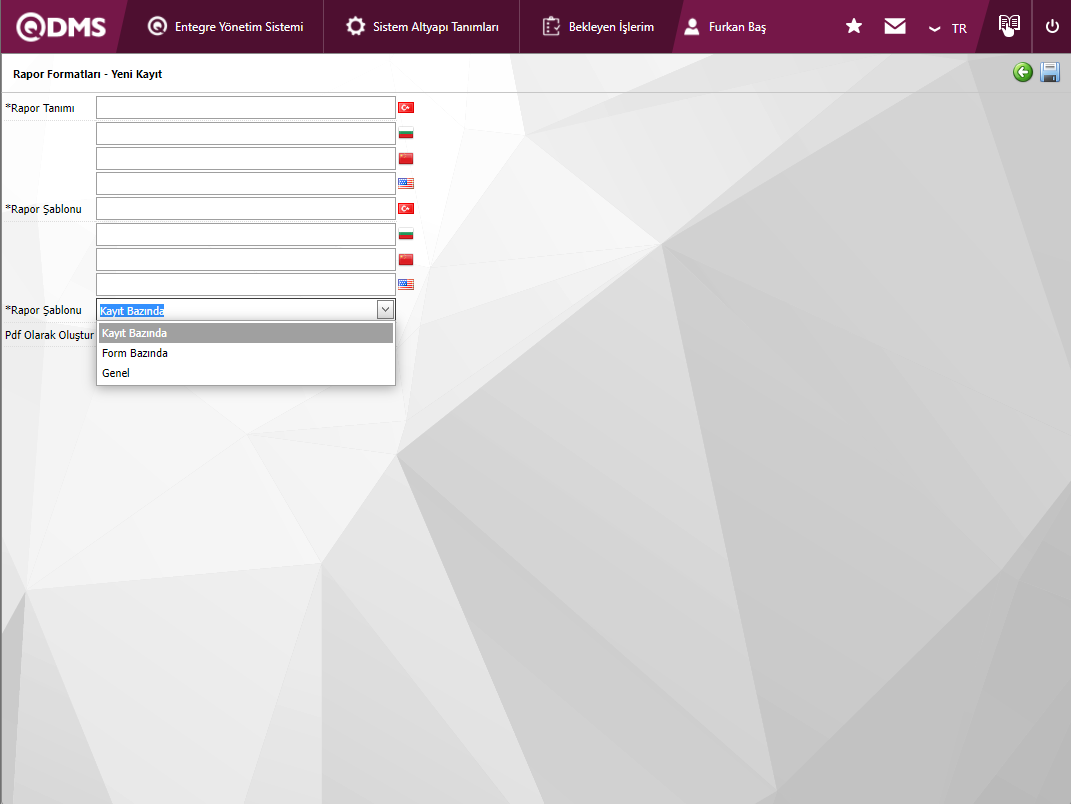Click the Pdf Olarak Oluştur label
The height and width of the screenshot is (804, 1071).
(x=49, y=335)
